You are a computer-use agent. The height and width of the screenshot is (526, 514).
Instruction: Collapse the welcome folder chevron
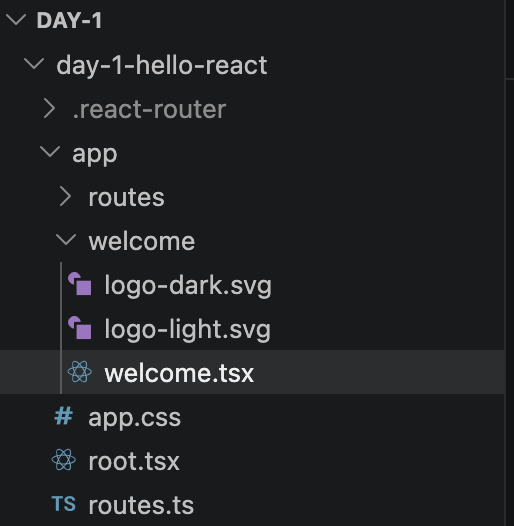coord(66,239)
